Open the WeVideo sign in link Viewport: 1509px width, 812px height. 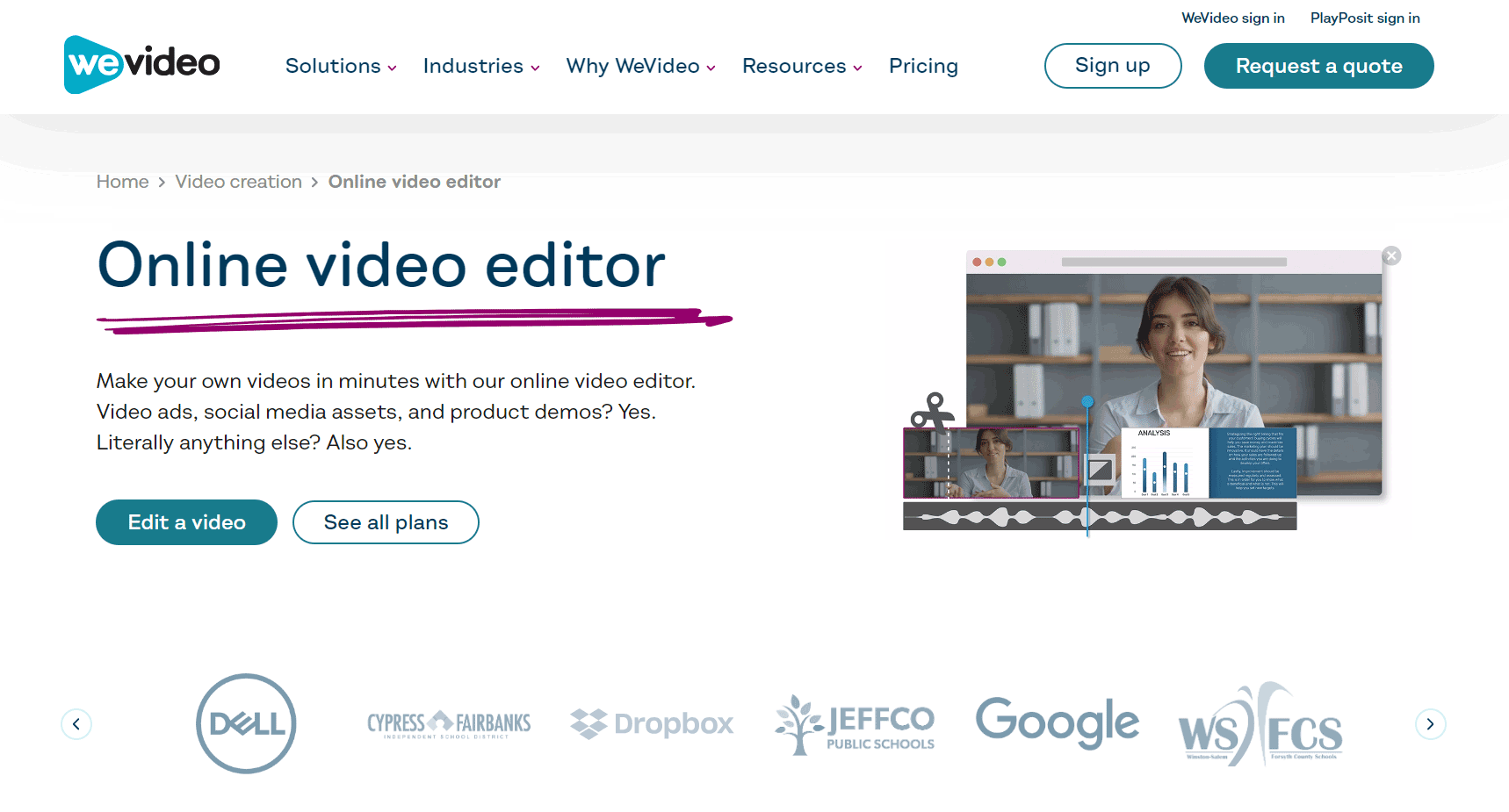click(1233, 18)
